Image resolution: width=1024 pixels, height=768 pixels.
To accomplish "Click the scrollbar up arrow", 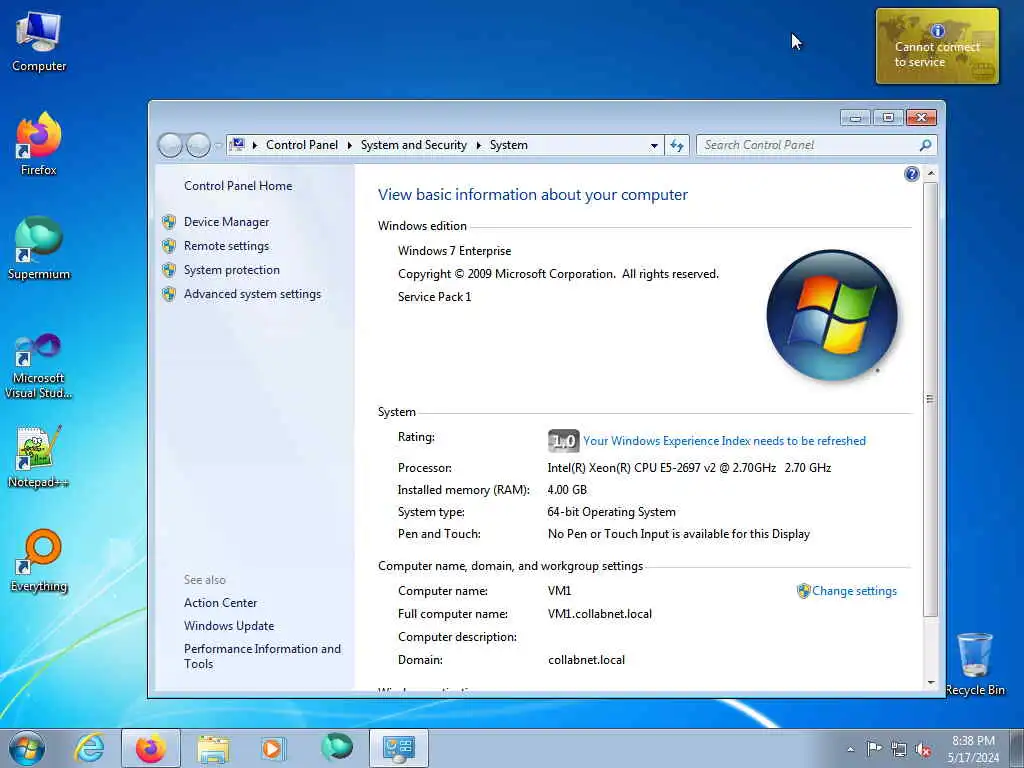I will point(931,173).
